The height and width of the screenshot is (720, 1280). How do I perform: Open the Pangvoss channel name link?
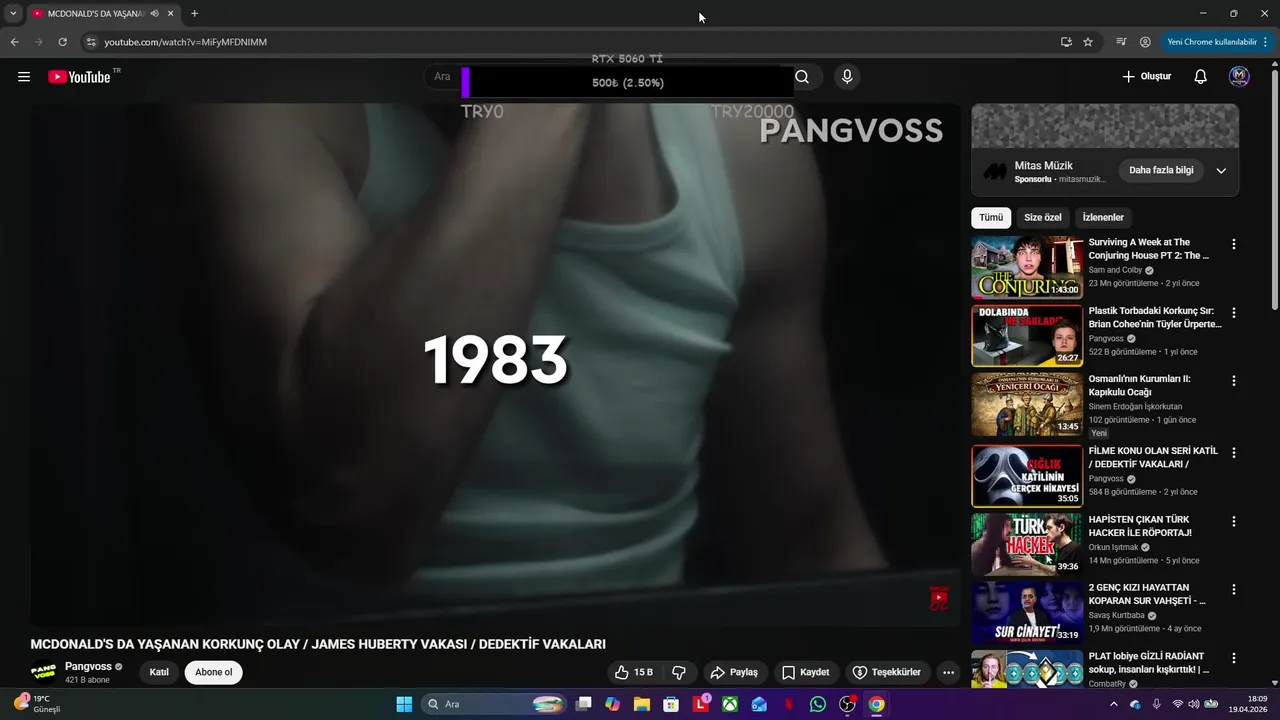88,666
